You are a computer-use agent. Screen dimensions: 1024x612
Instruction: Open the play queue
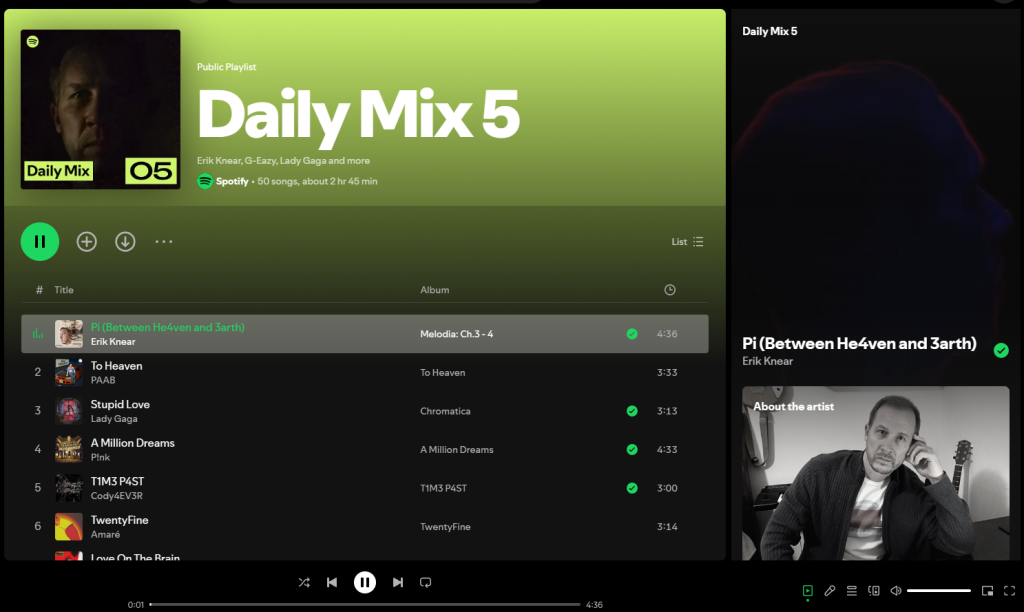click(852, 590)
